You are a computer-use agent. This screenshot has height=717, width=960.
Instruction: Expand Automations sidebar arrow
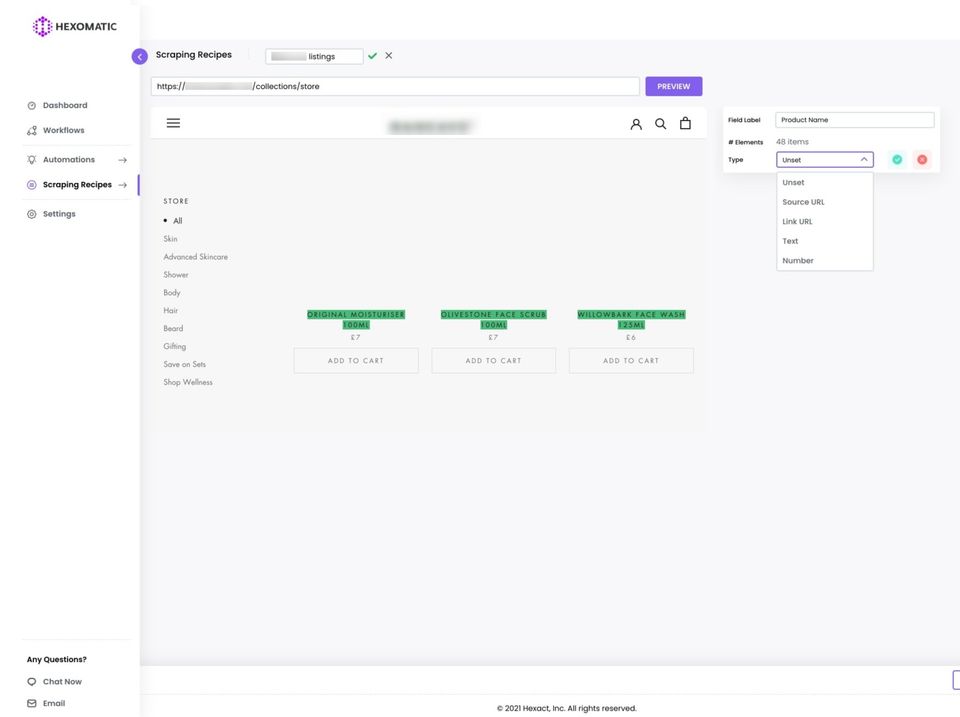[x=122, y=160]
